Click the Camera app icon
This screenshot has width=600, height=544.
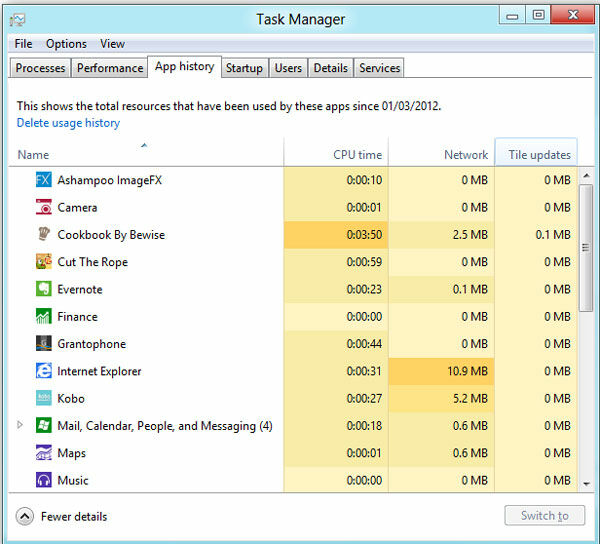pos(43,207)
